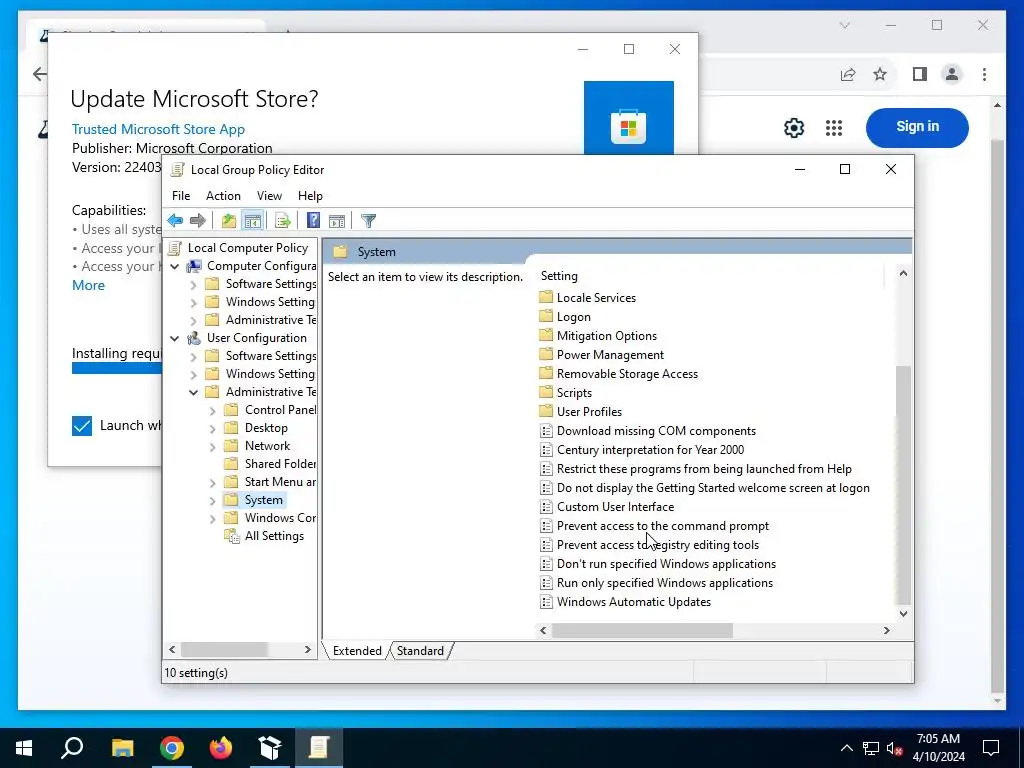Expand System tree node chevron

[x=212, y=501]
